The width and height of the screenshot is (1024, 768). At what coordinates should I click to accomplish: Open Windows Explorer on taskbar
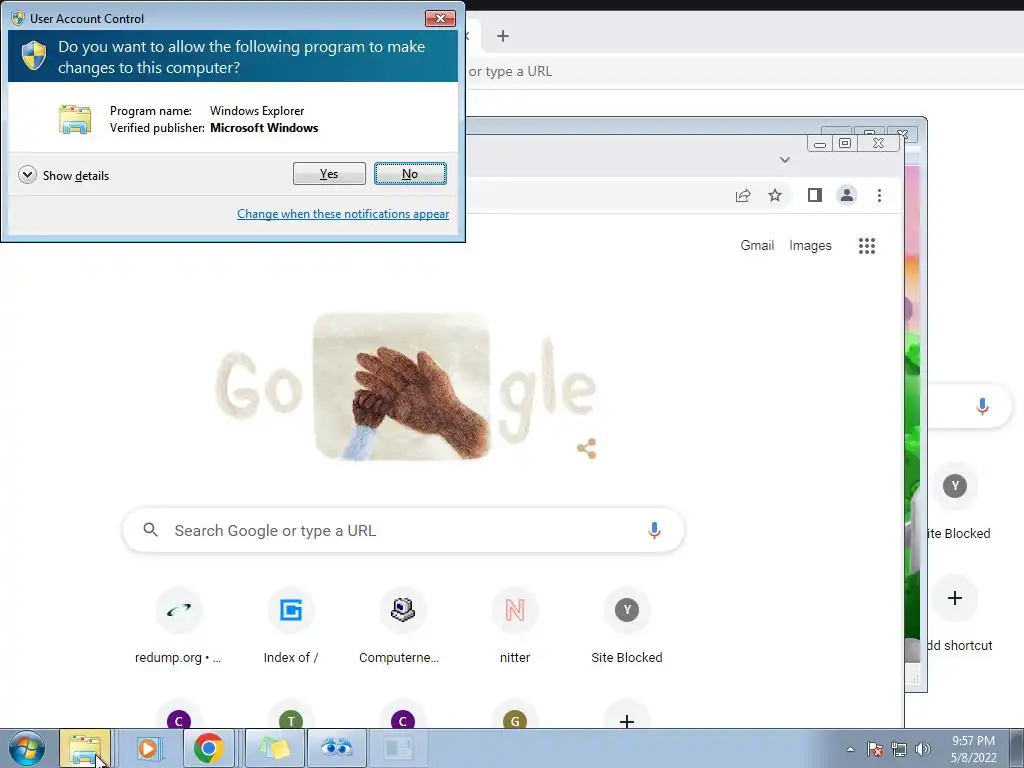click(x=85, y=748)
